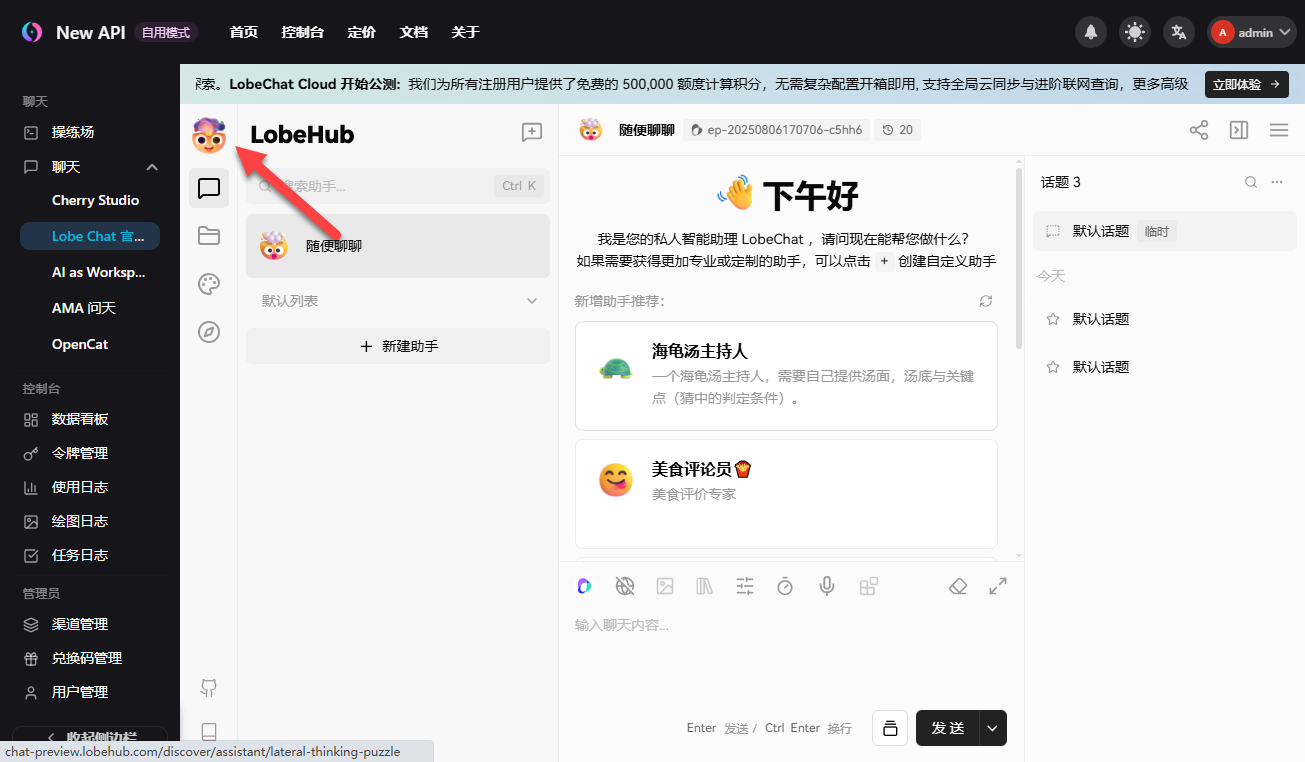Star the first 默认话题 topic

(x=1051, y=318)
